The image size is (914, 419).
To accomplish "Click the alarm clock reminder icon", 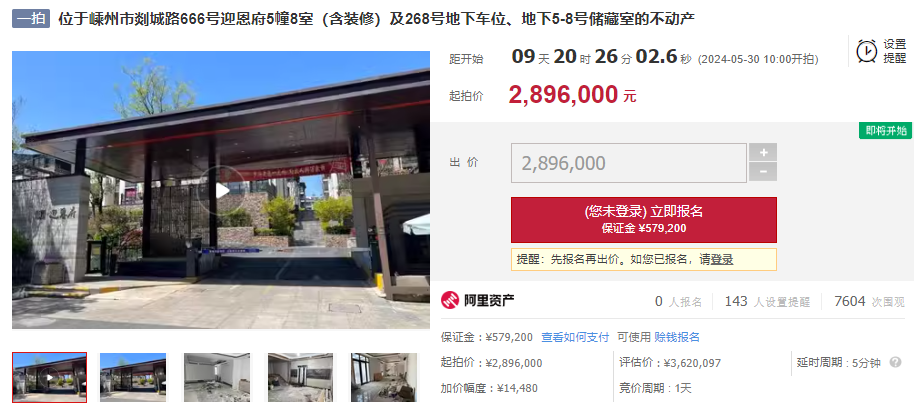I will (x=867, y=51).
